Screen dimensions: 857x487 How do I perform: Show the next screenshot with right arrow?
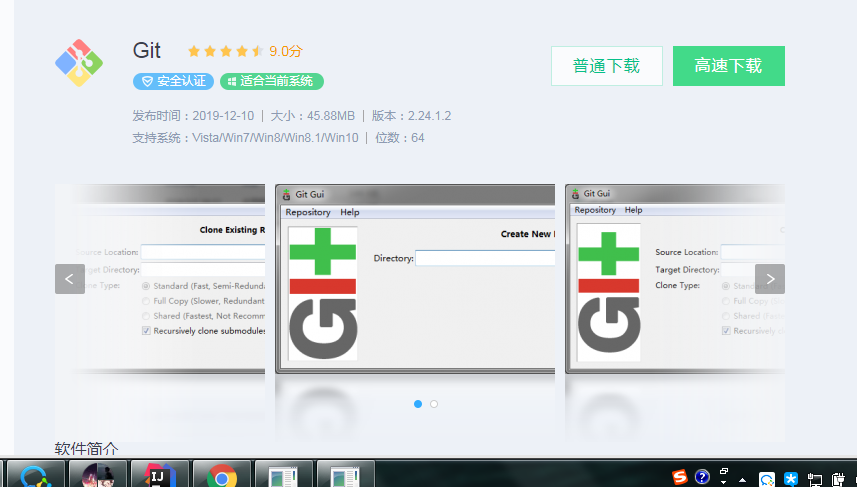click(x=770, y=279)
